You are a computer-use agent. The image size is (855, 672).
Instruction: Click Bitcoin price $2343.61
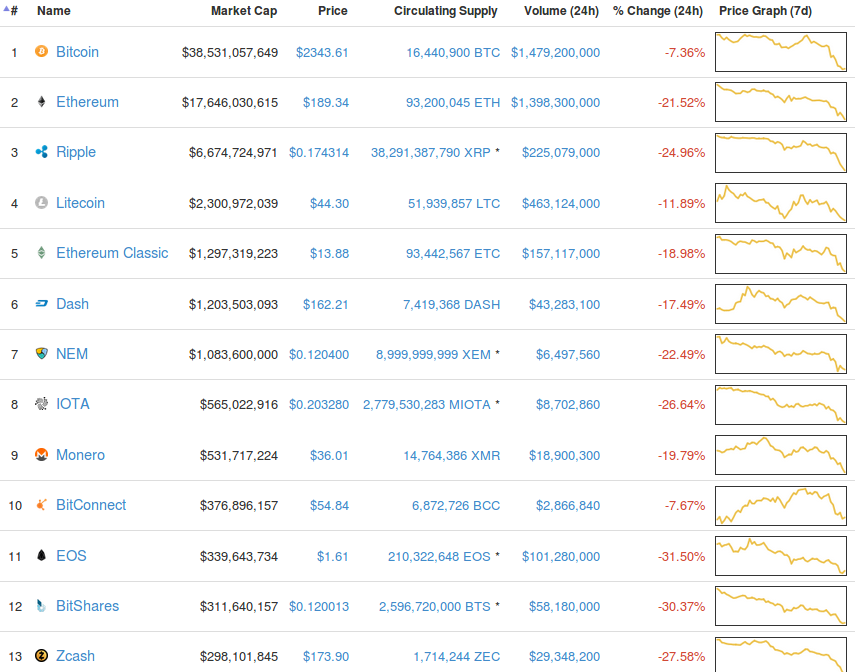click(x=322, y=52)
